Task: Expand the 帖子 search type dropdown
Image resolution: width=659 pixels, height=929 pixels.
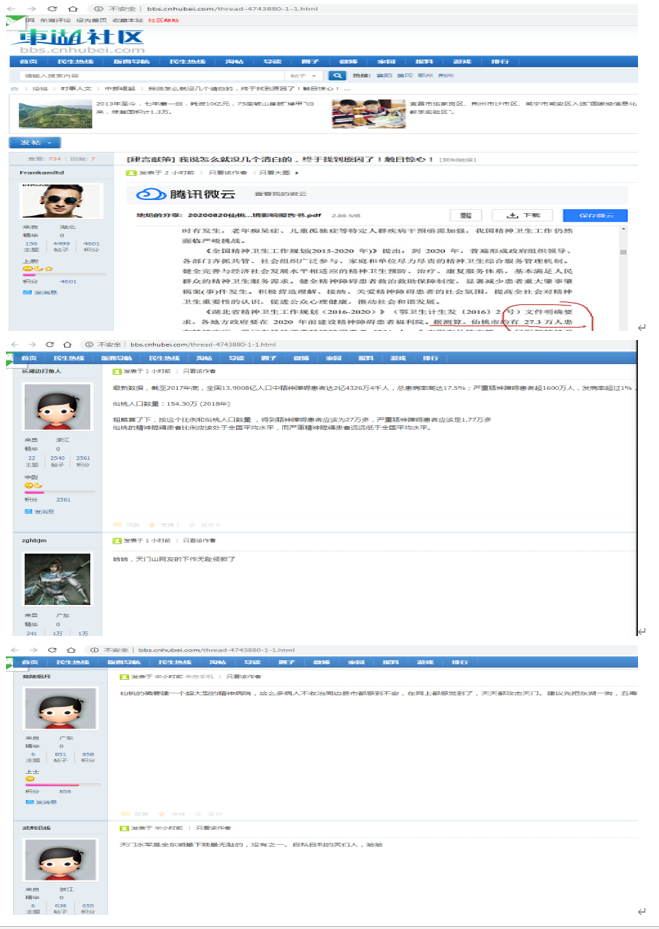Action: click(x=305, y=76)
